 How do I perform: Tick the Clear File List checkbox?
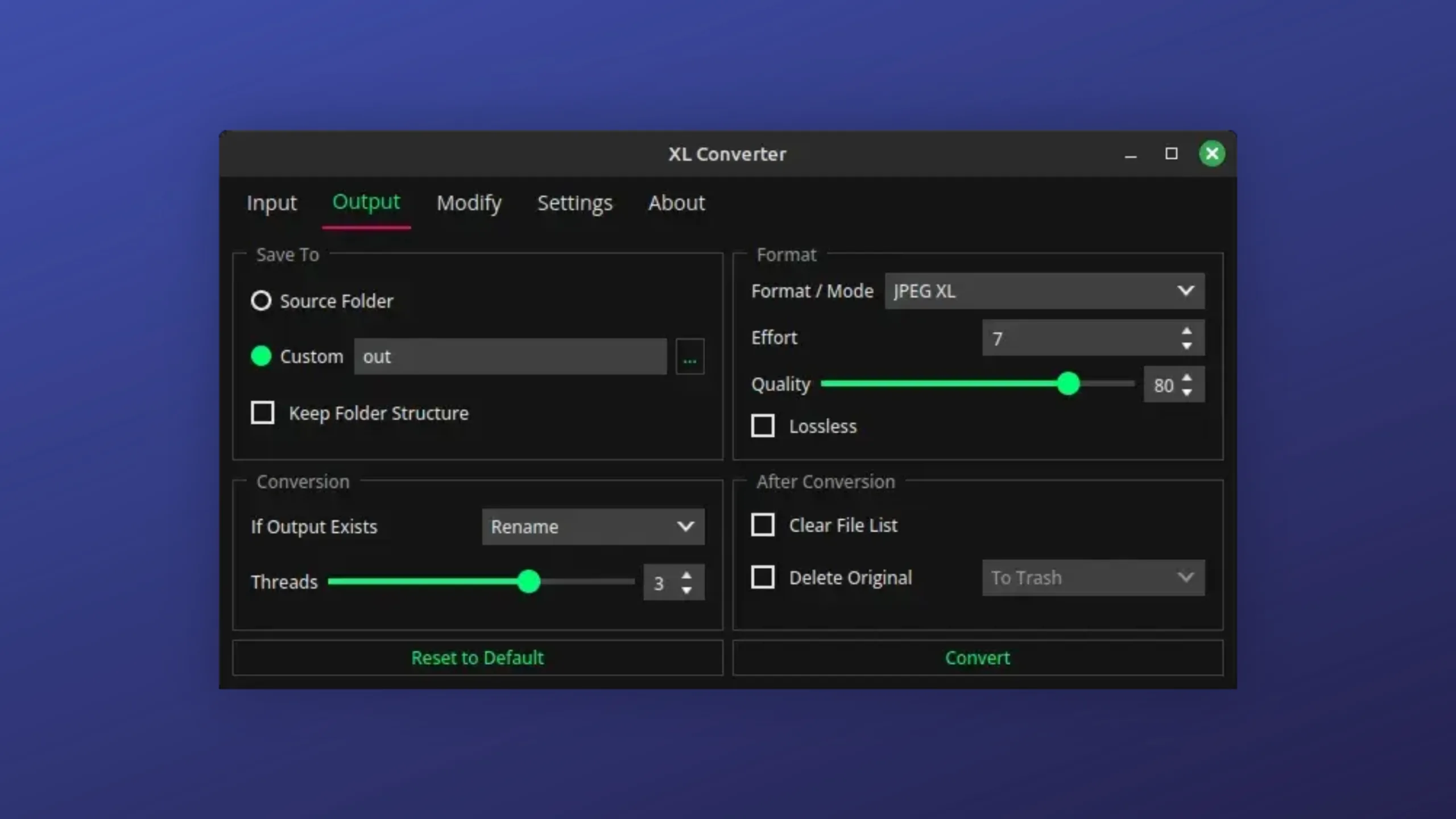click(x=763, y=525)
